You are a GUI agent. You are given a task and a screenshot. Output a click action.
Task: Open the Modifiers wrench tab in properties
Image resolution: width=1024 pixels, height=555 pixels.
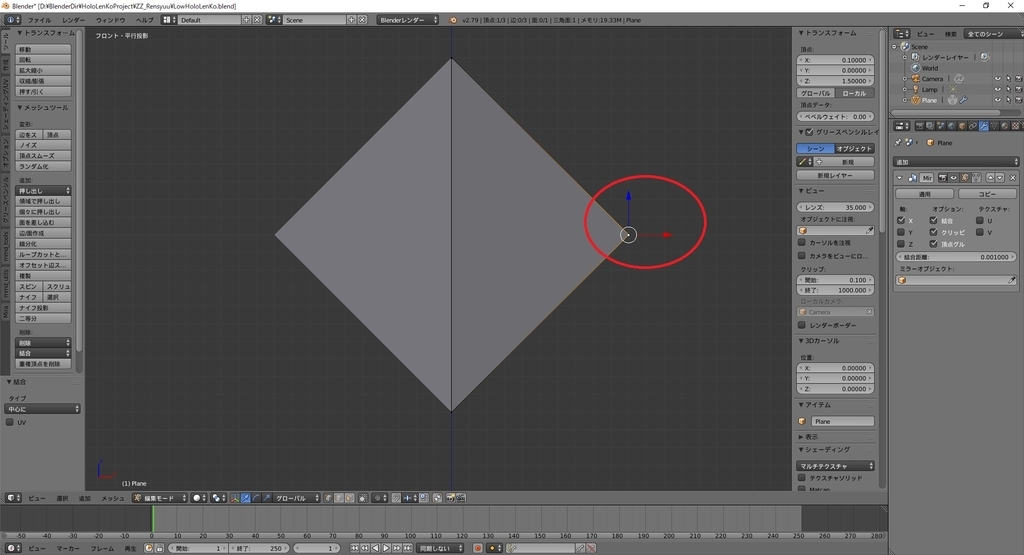[984, 125]
